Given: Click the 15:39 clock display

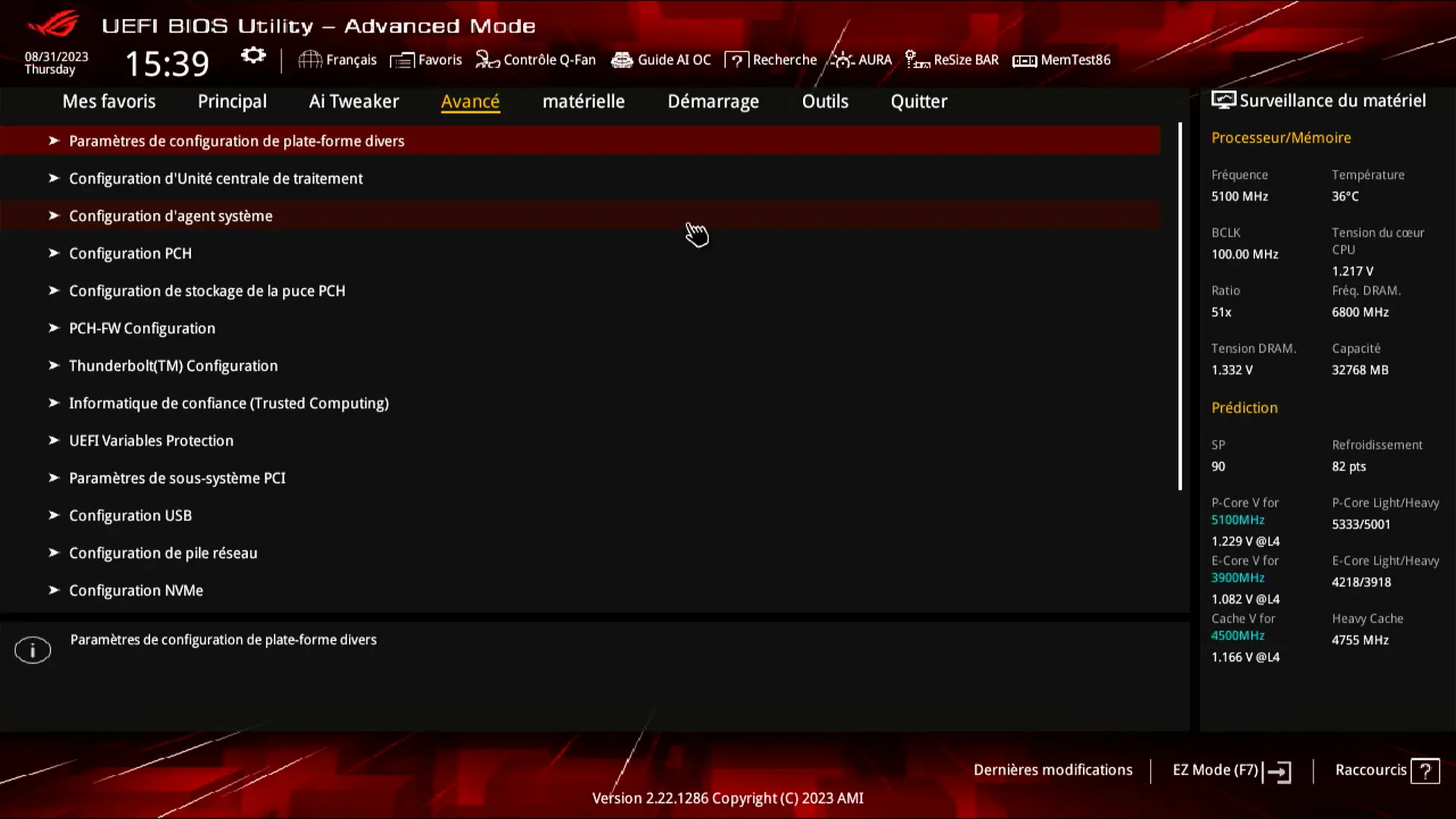Looking at the screenshot, I should coord(167,64).
